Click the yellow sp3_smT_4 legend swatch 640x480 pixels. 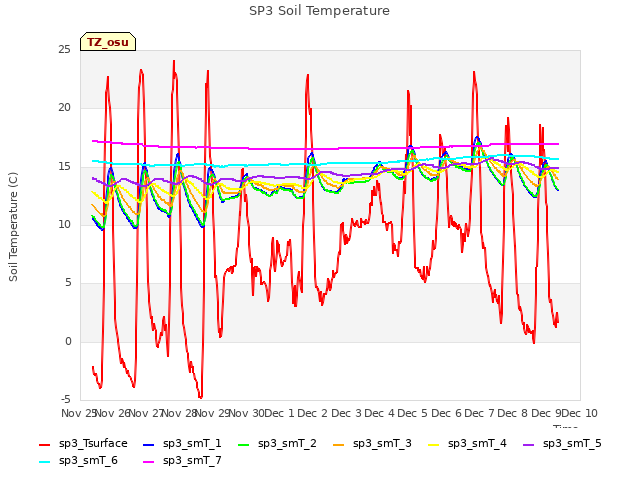[x=433, y=444]
